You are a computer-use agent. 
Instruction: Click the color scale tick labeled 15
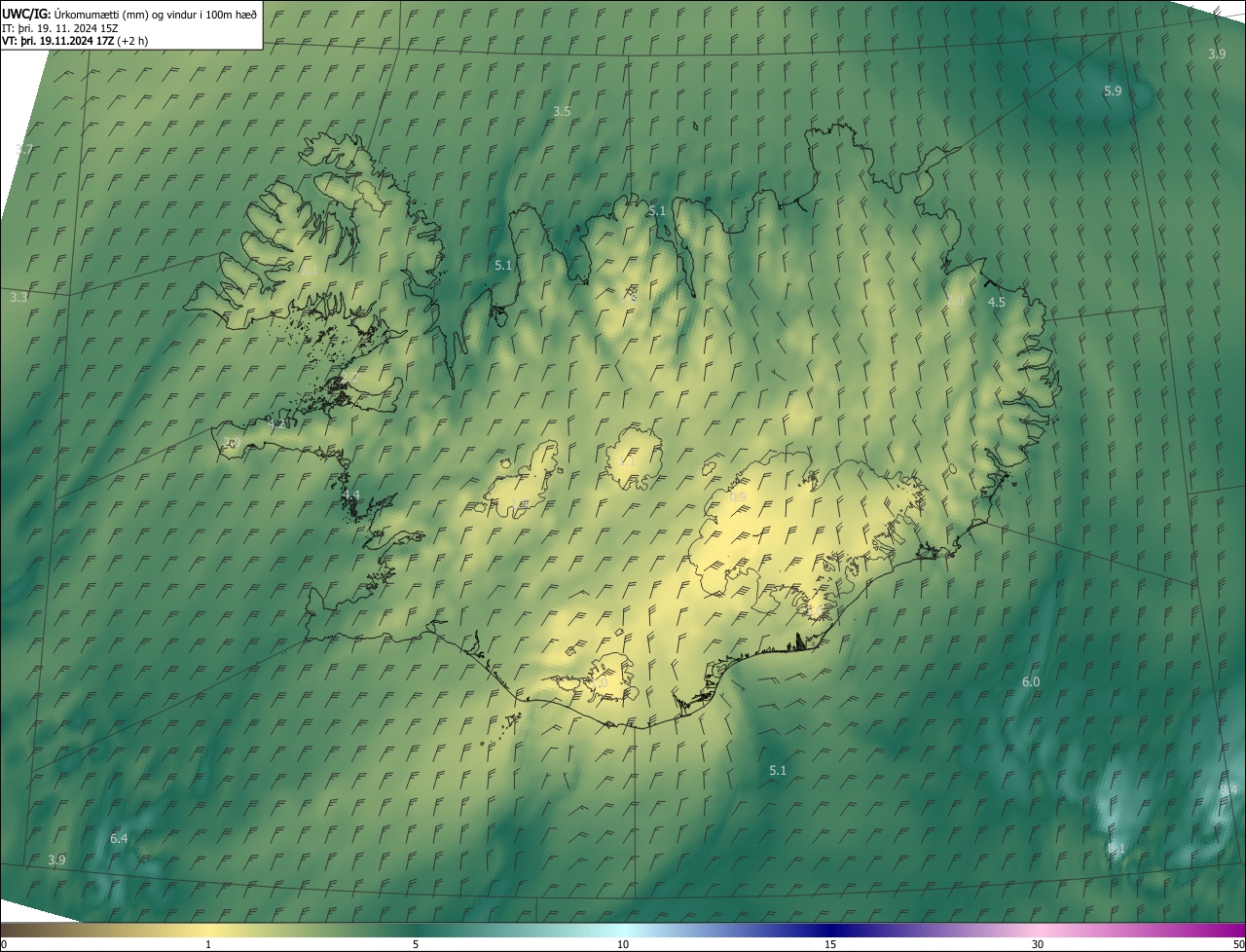830,944
